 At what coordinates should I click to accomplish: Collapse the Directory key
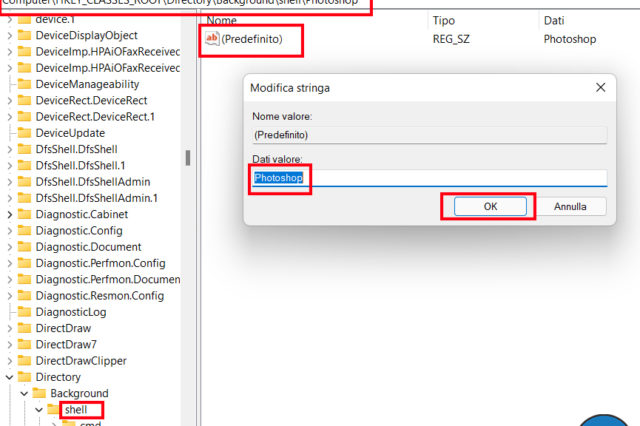(9, 377)
